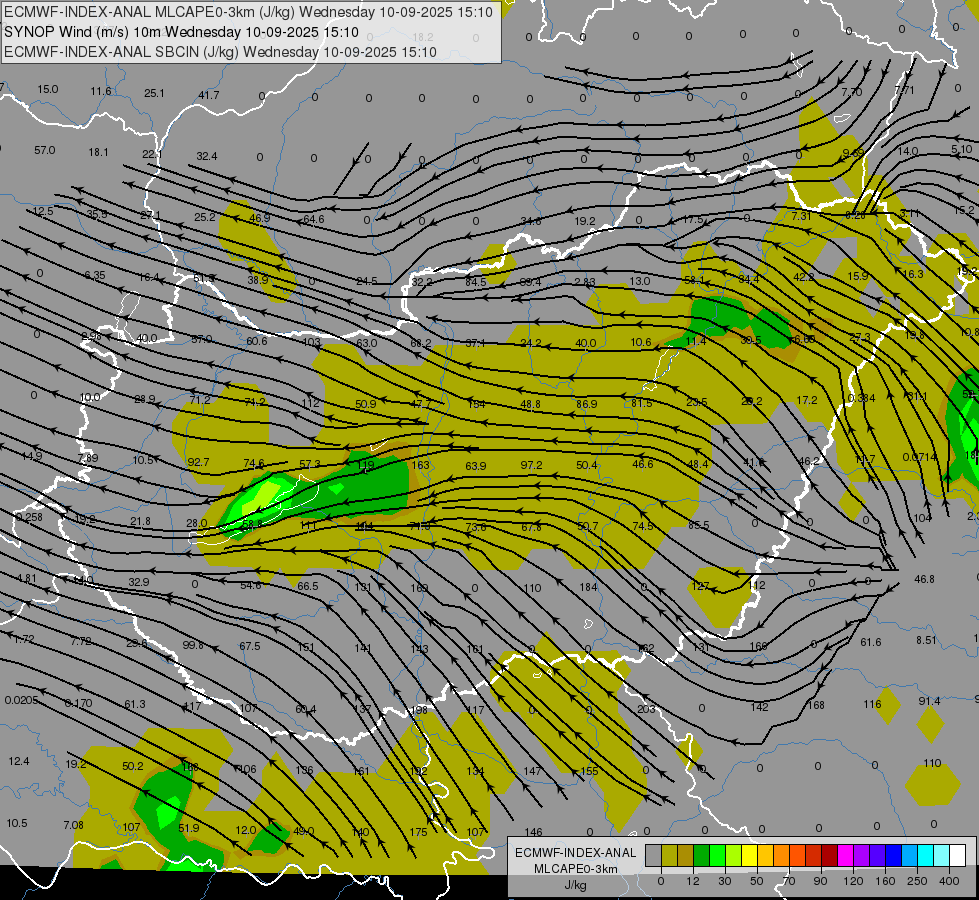Click the map value 142
The height and width of the screenshot is (900, 979).
pyautogui.click(x=759, y=707)
